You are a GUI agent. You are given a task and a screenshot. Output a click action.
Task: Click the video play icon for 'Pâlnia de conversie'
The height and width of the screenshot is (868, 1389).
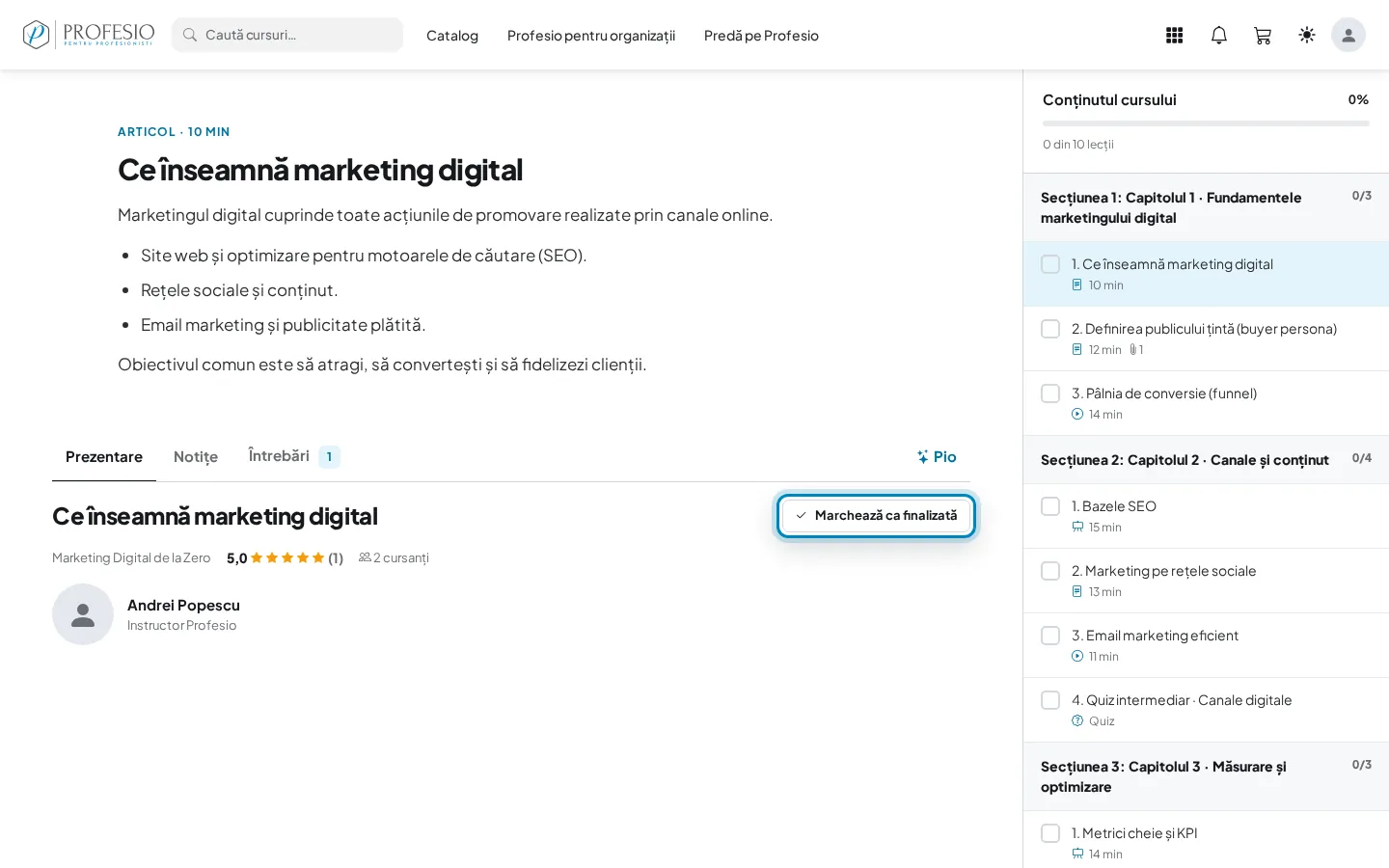click(1077, 415)
